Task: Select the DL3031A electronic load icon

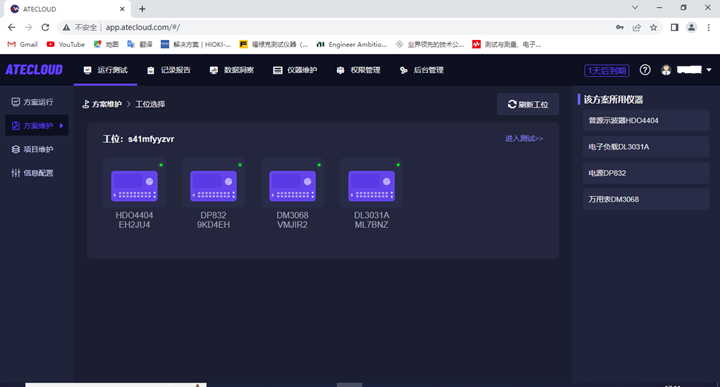Action: (x=371, y=185)
